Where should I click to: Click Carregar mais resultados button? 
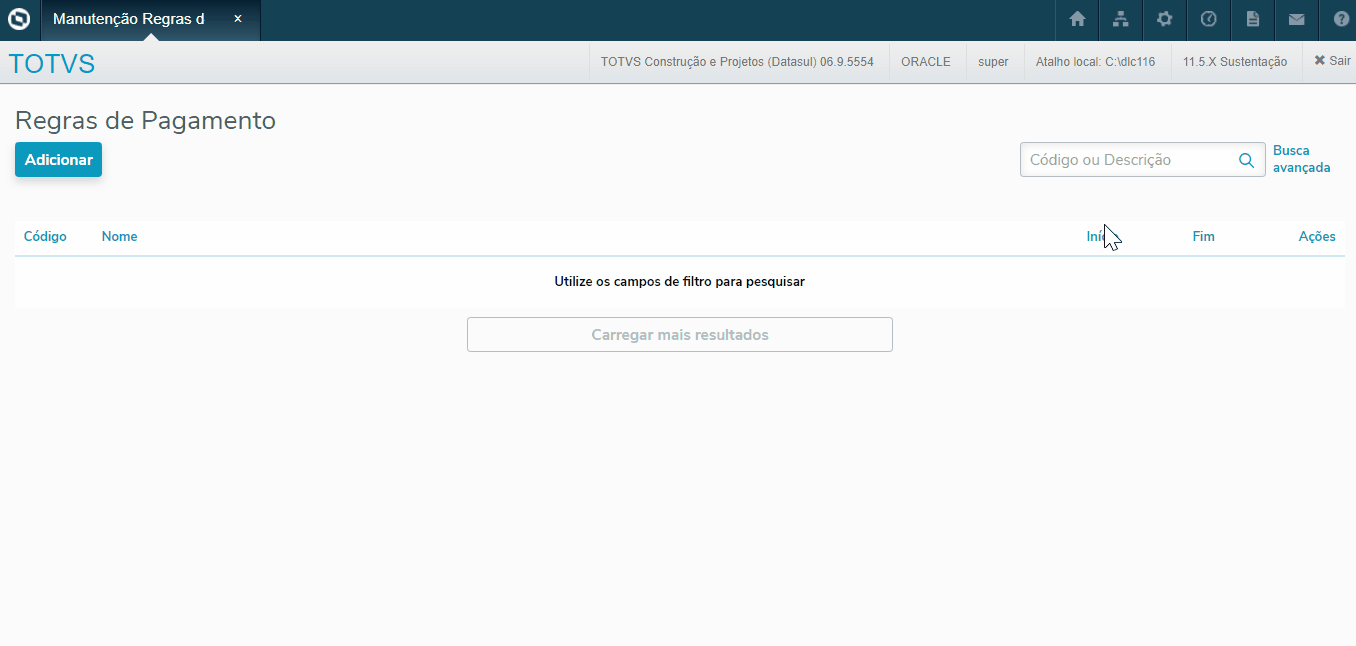pos(680,335)
